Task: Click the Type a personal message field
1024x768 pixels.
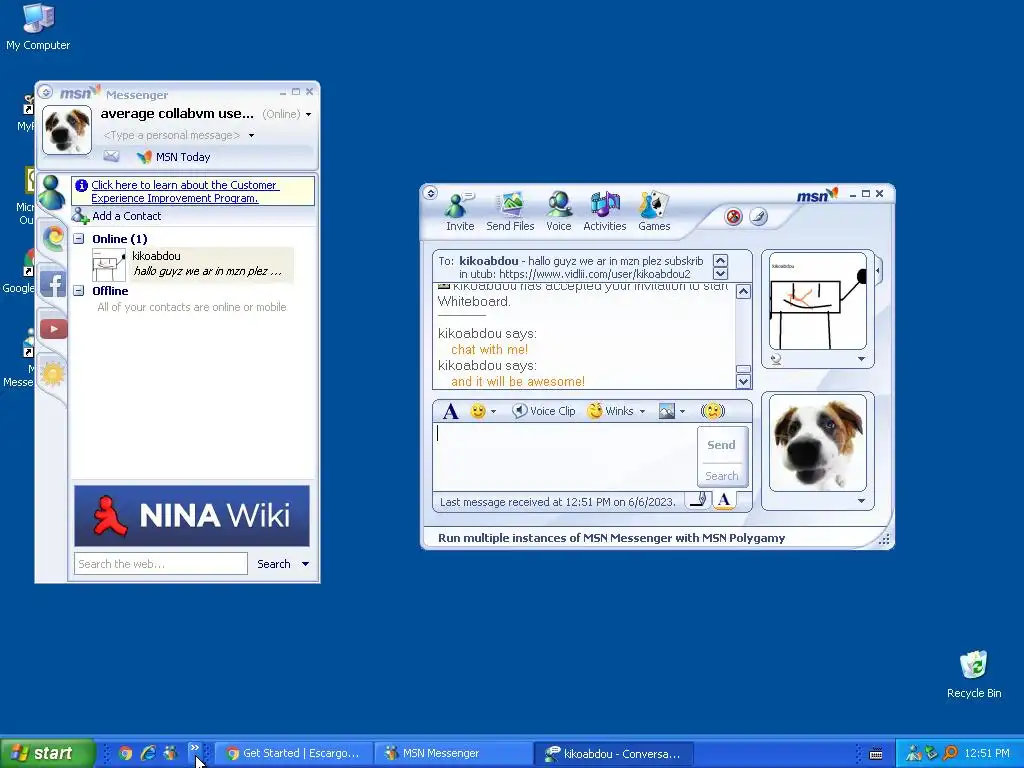Action: [x=172, y=135]
